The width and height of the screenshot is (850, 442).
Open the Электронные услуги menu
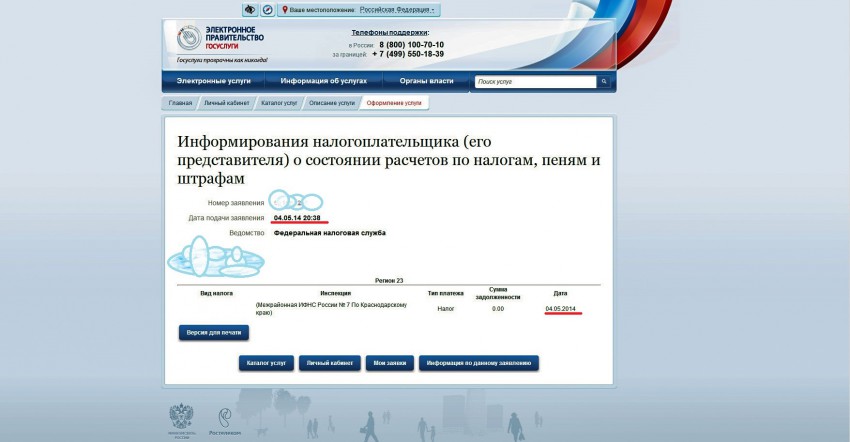tap(214, 81)
